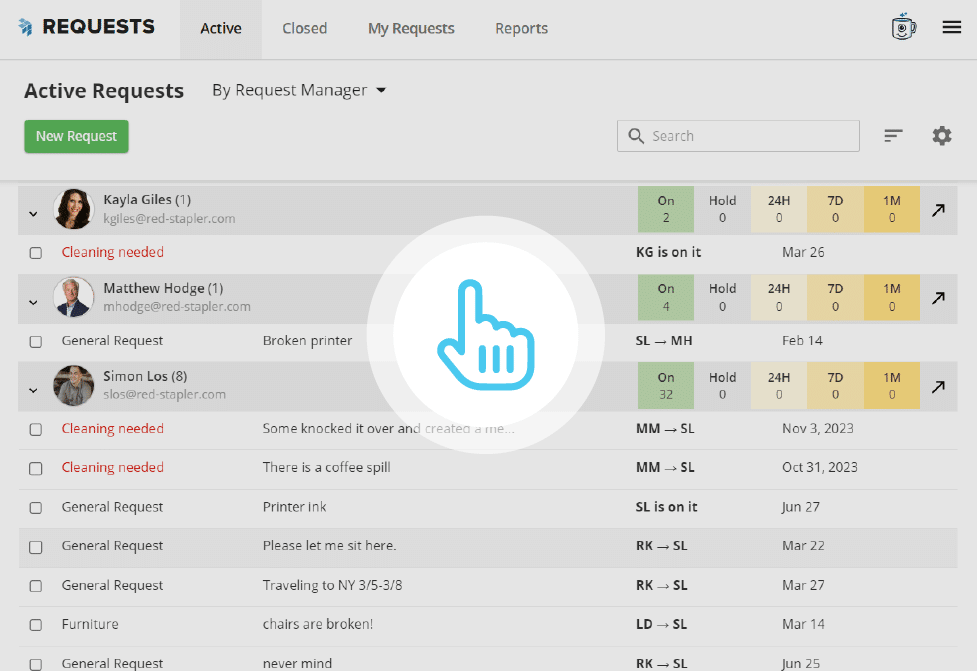This screenshot has width=977, height=671.
Task: Open the settings gear icon
Action: pos(942,136)
